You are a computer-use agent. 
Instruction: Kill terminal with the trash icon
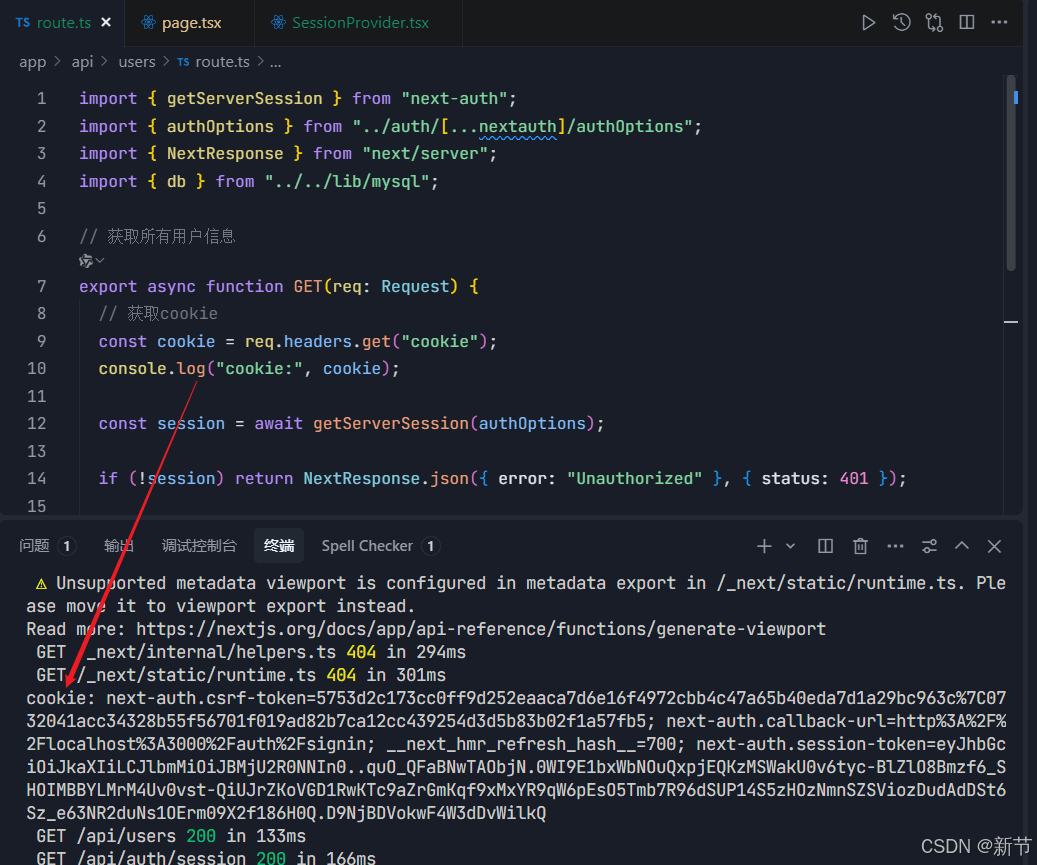[860, 546]
